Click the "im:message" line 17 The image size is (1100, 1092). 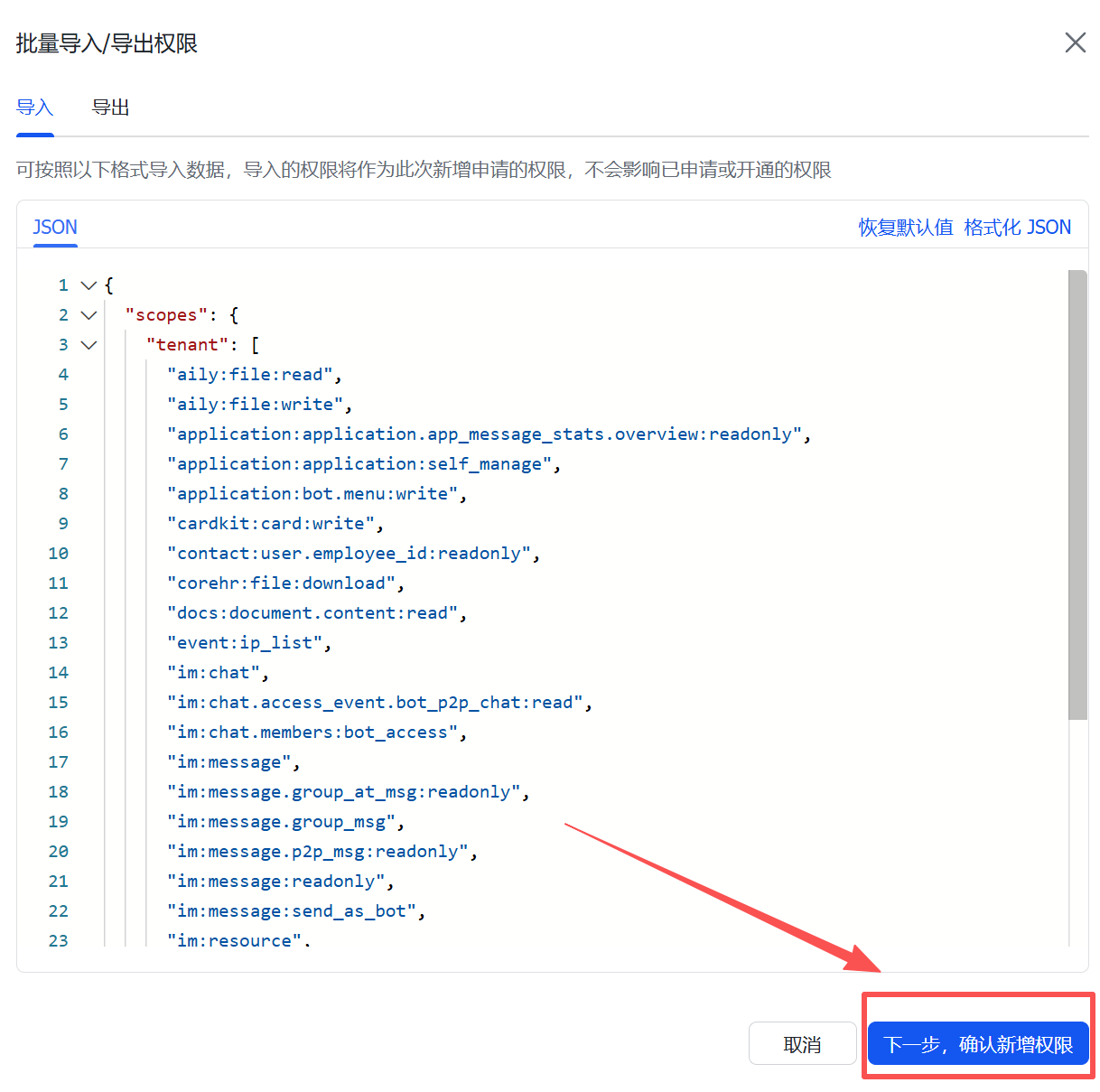(x=233, y=762)
